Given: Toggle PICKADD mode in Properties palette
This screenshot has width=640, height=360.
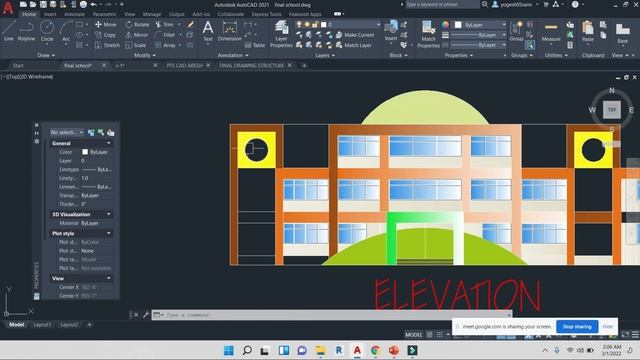Looking at the screenshot, I should pyautogui.click(x=91, y=132).
